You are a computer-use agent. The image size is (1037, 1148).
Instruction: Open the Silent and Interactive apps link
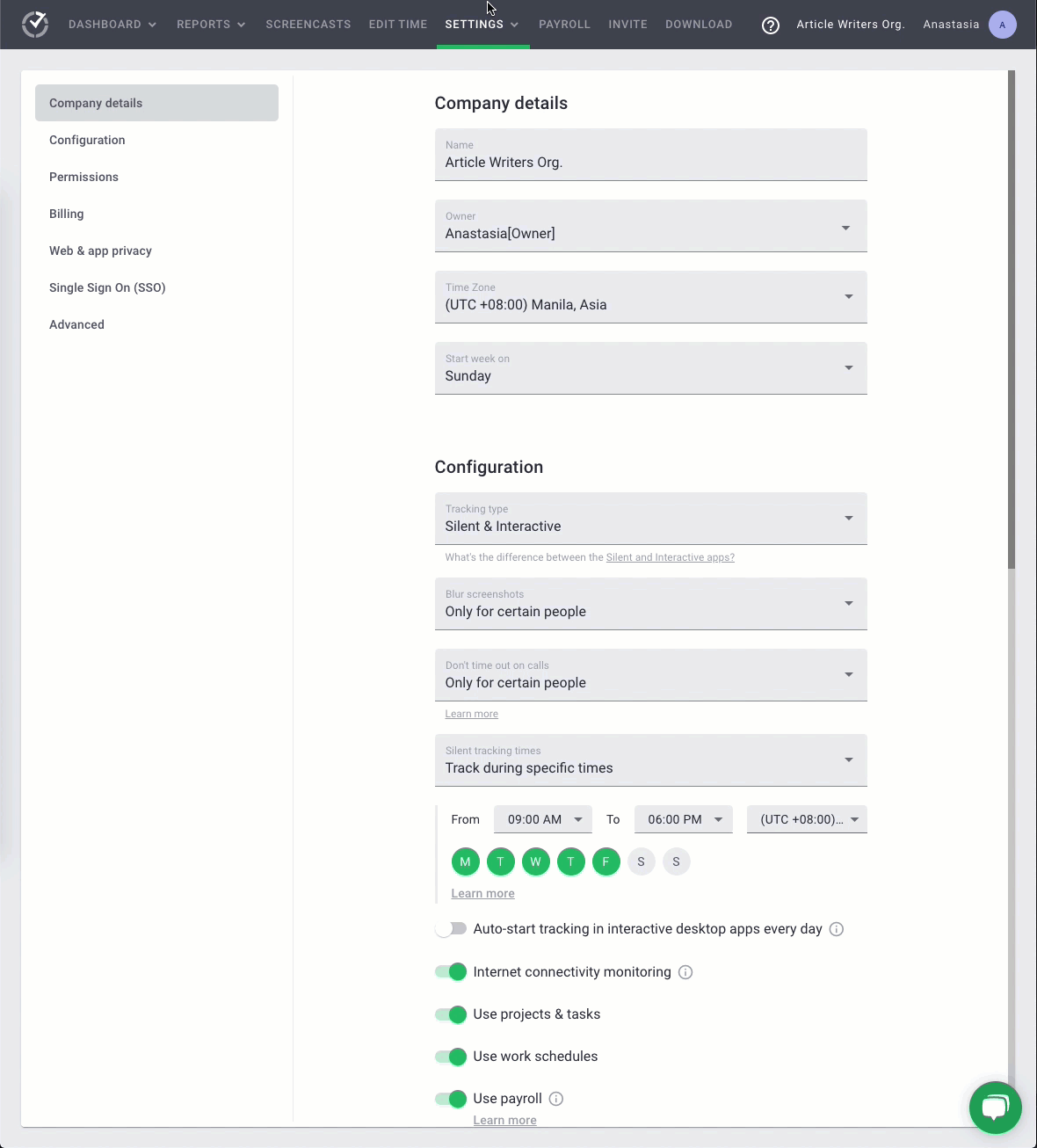click(671, 557)
